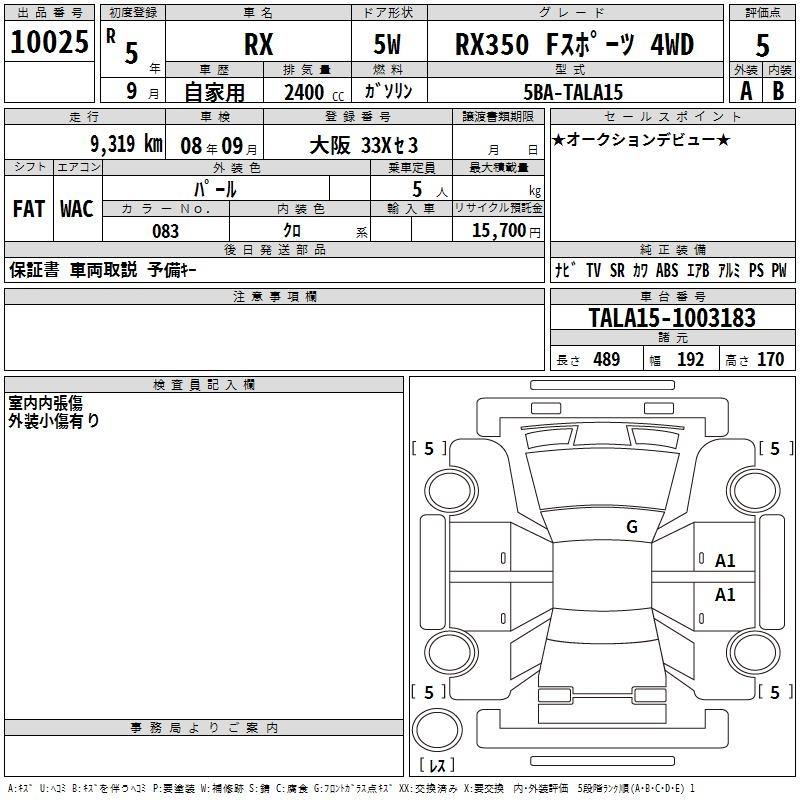Image resolution: width=800 pixels, height=800 pixels.
Task: Click the spare tire circle above レス
Action: tap(437, 730)
